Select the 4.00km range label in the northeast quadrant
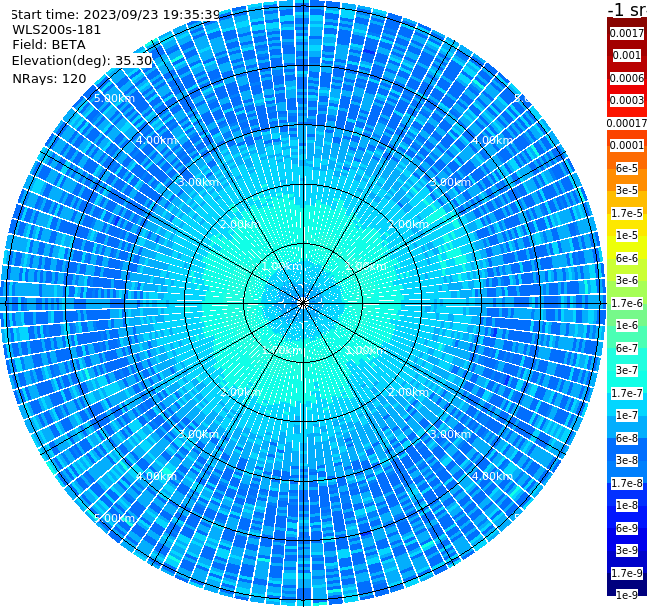647x607 pixels. (x=492, y=140)
